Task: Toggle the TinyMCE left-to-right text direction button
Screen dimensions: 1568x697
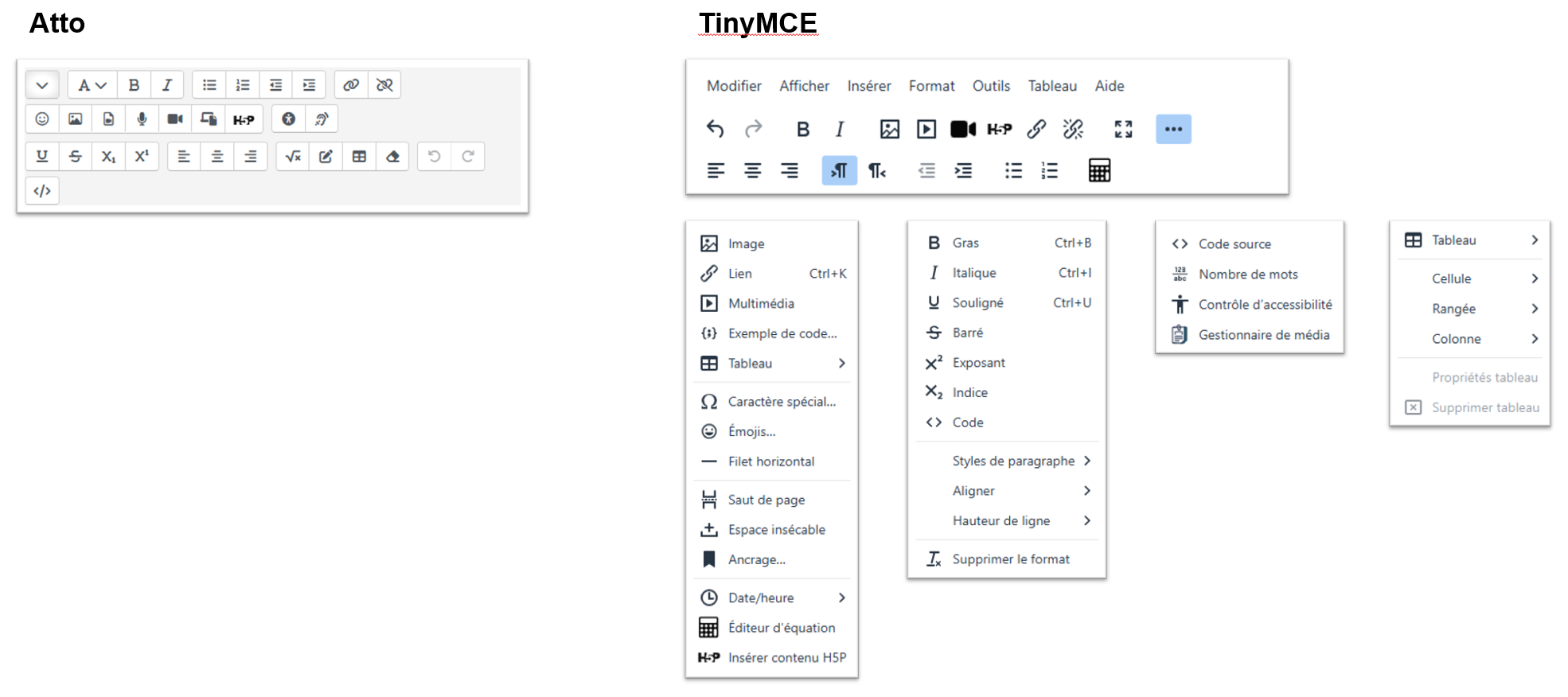Action: tap(839, 170)
